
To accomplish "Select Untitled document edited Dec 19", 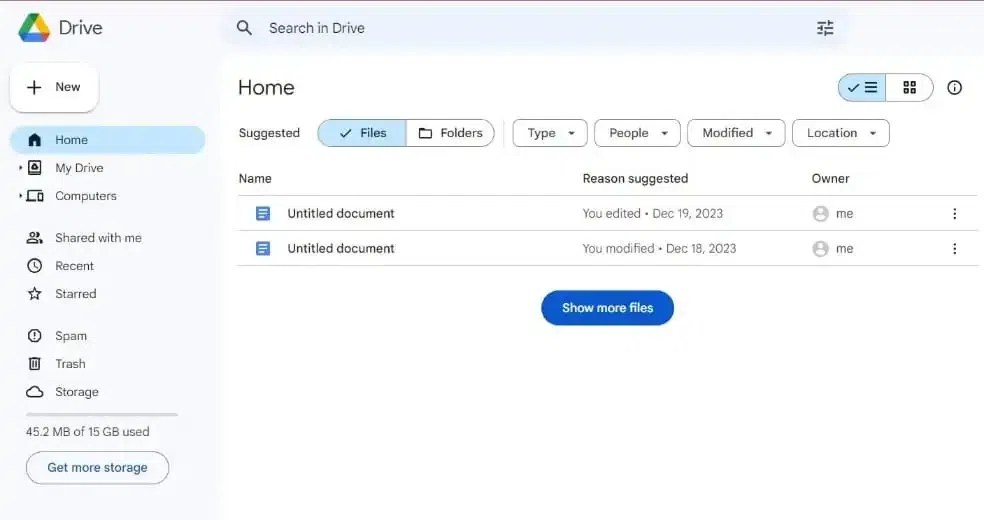I will click(x=607, y=213).
